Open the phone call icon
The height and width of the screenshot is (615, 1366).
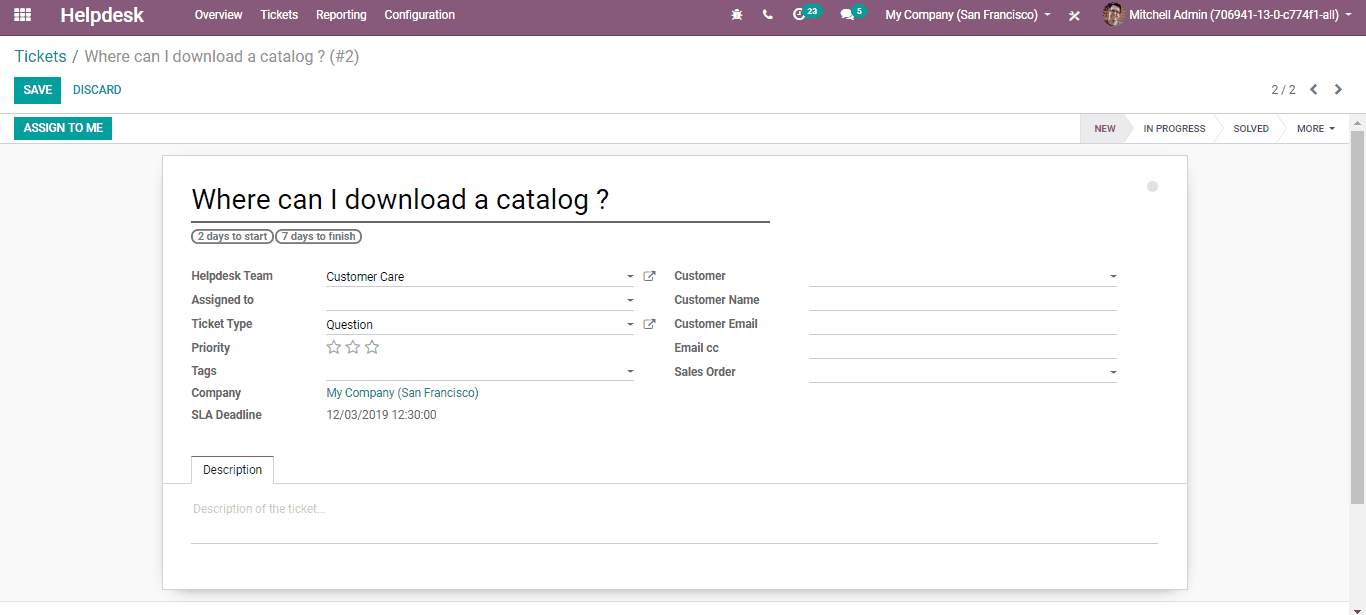768,15
